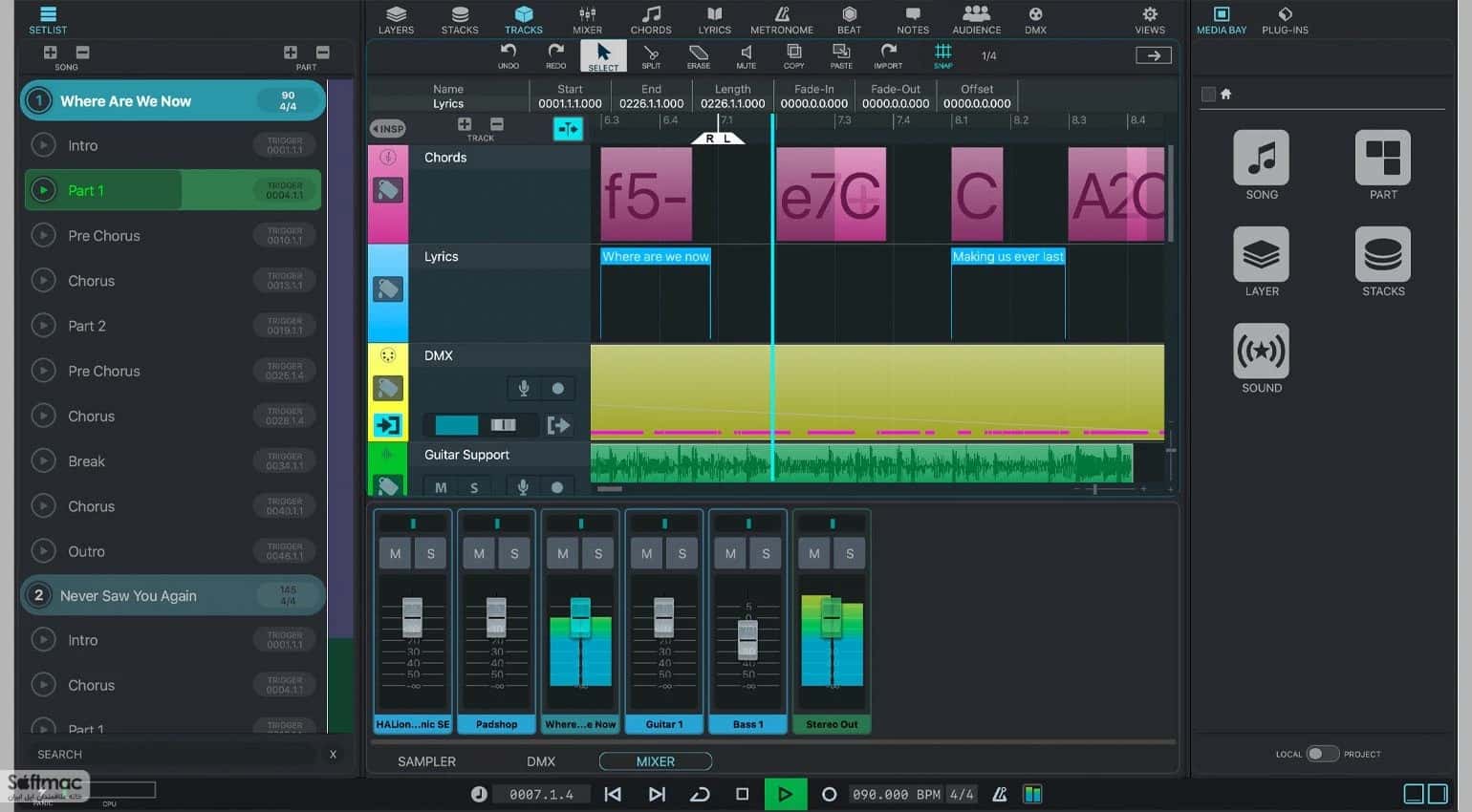Open the DMX view in top bar
The height and width of the screenshot is (812, 1472).
(1035, 19)
